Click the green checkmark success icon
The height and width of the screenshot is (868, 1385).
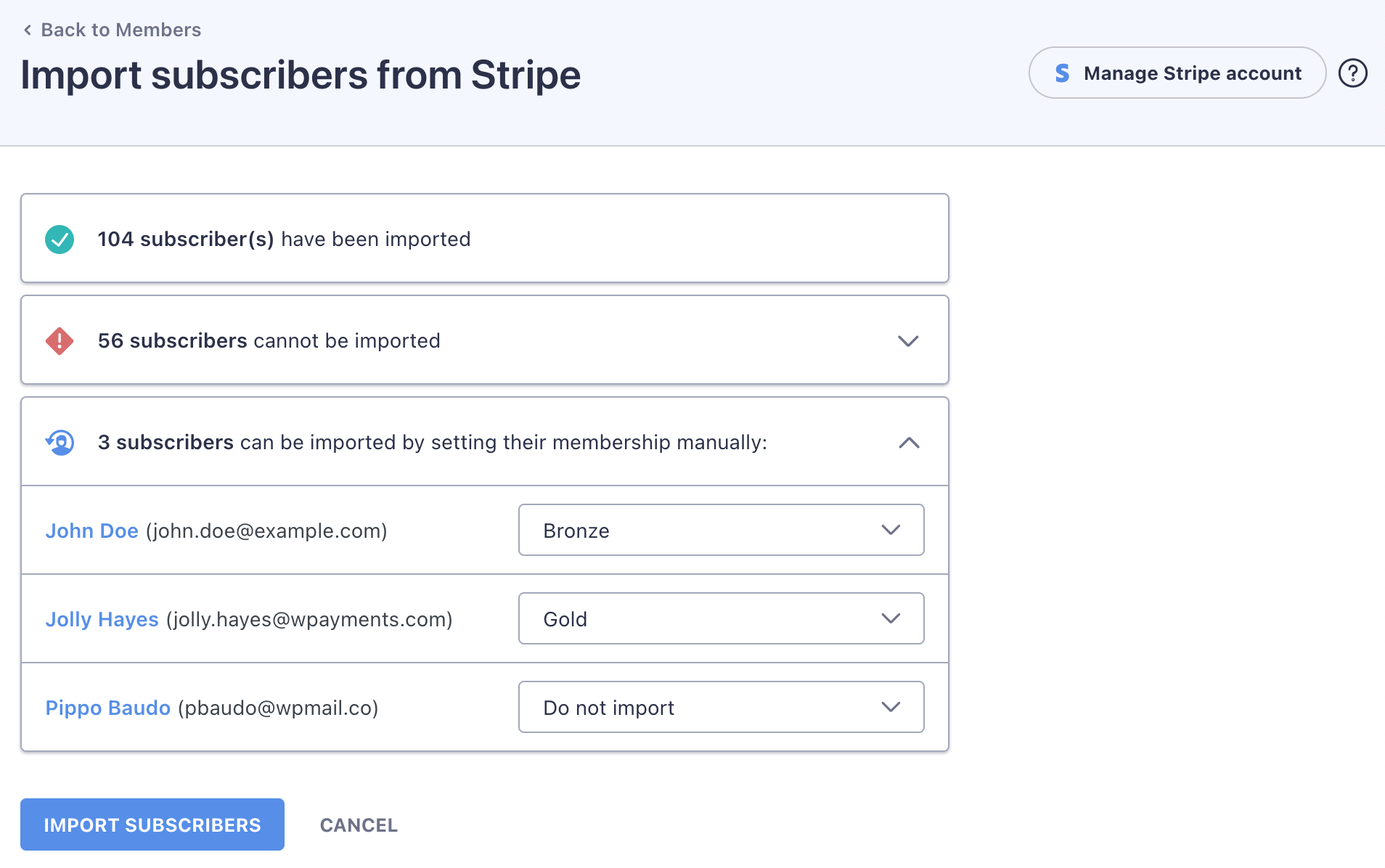pyautogui.click(x=60, y=239)
